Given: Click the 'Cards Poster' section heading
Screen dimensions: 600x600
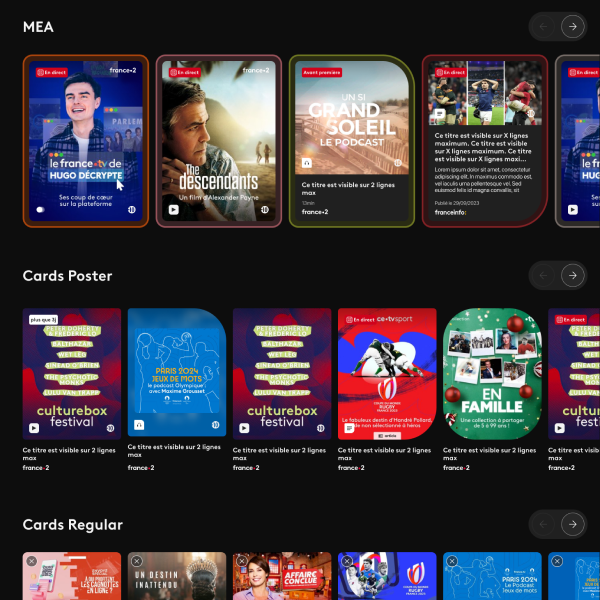Looking at the screenshot, I should click(x=67, y=276).
